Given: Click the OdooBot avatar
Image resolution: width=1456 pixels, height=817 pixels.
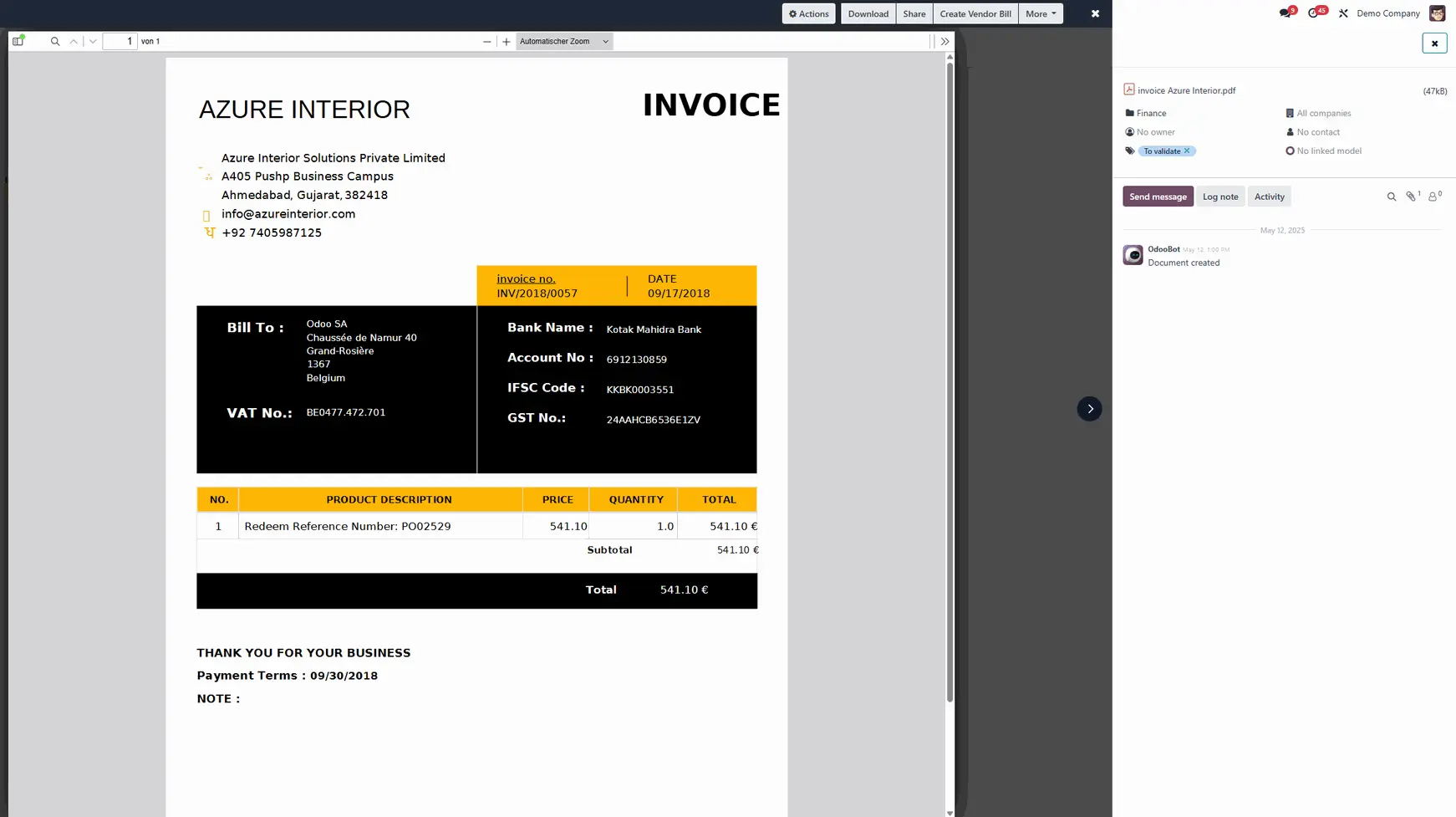Looking at the screenshot, I should pos(1133,255).
